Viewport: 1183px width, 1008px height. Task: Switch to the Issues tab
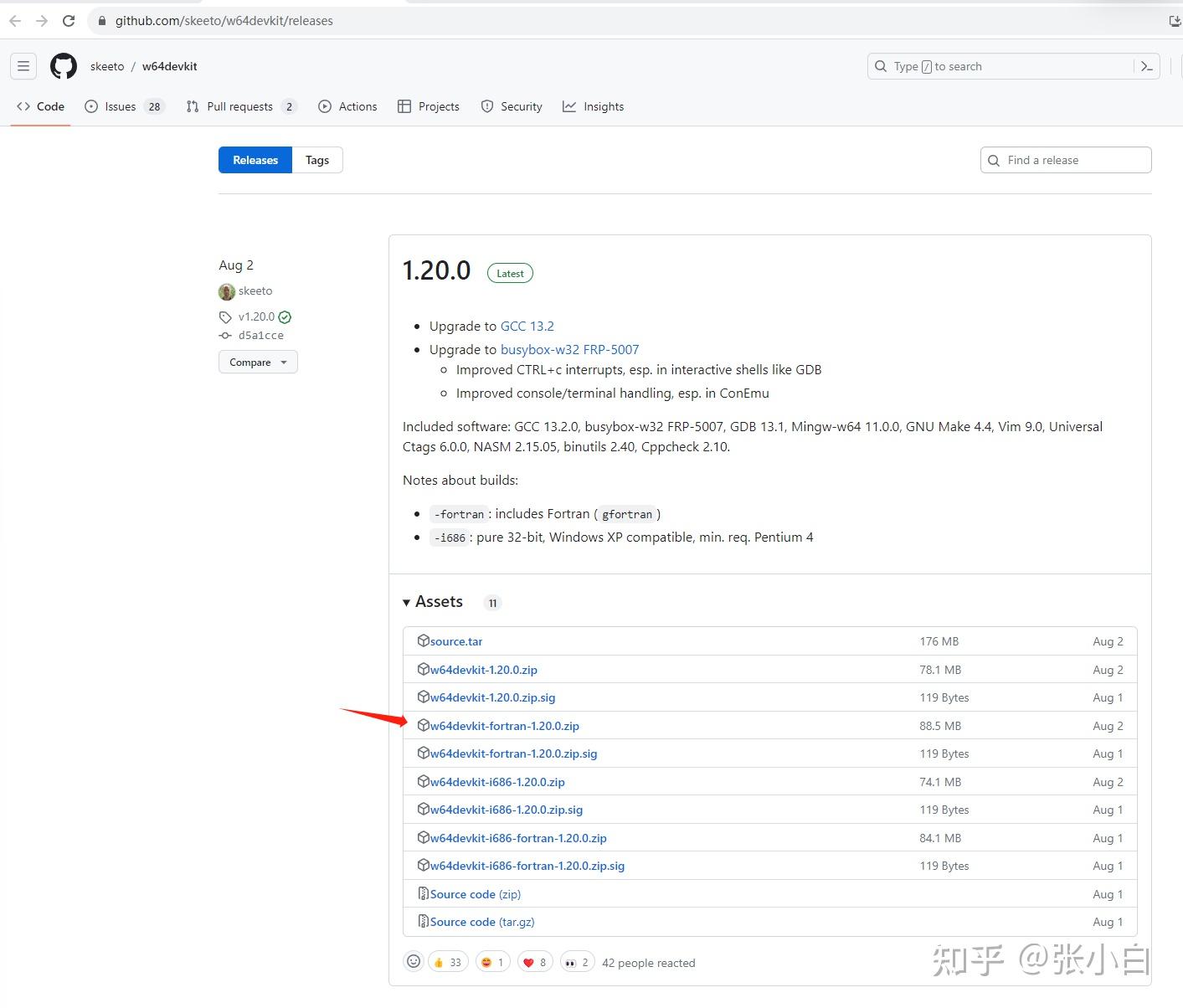tap(119, 106)
